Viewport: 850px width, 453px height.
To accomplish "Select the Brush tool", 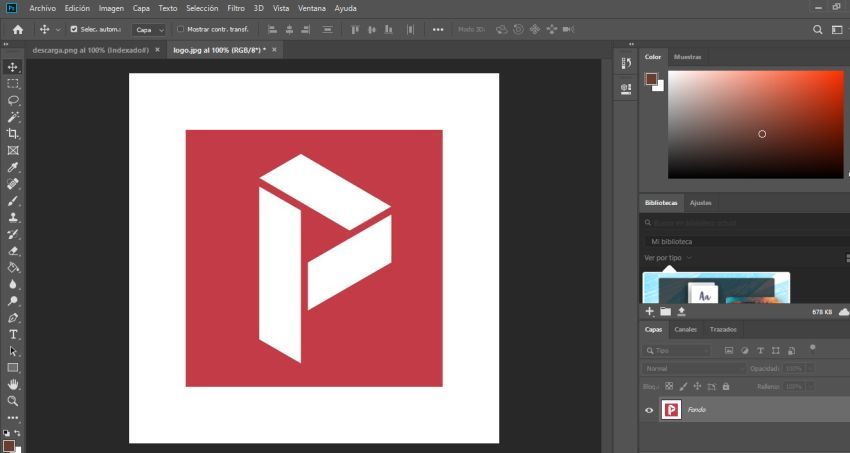I will pos(13,200).
